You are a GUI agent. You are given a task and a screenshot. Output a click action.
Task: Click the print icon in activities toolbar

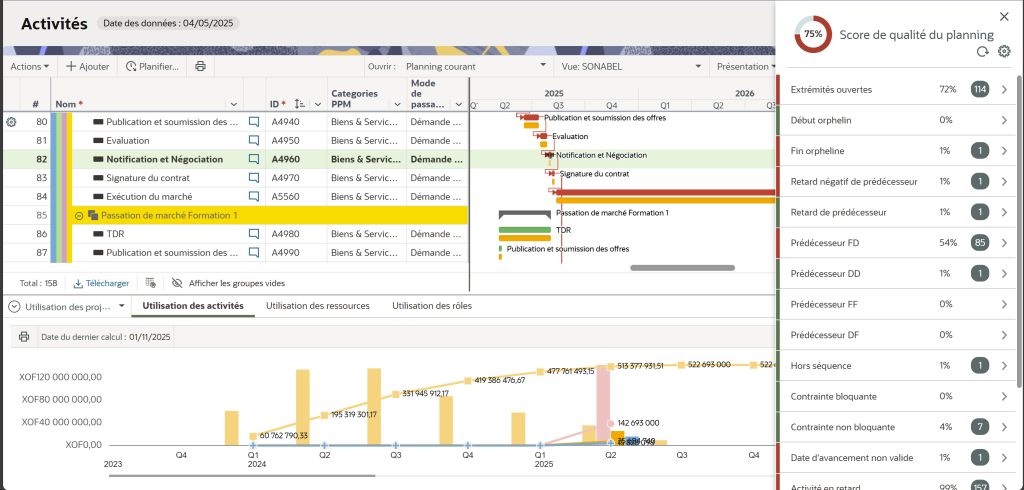coord(200,66)
